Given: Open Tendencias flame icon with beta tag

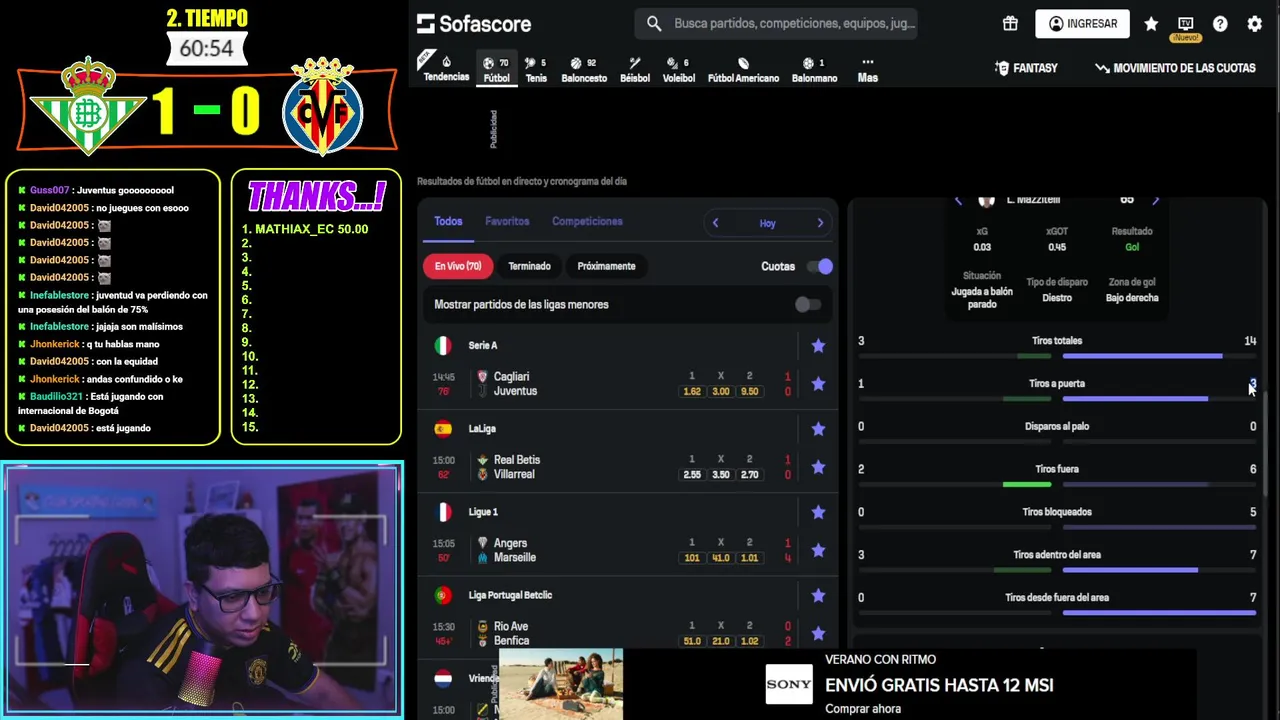Looking at the screenshot, I should tap(446, 62).
